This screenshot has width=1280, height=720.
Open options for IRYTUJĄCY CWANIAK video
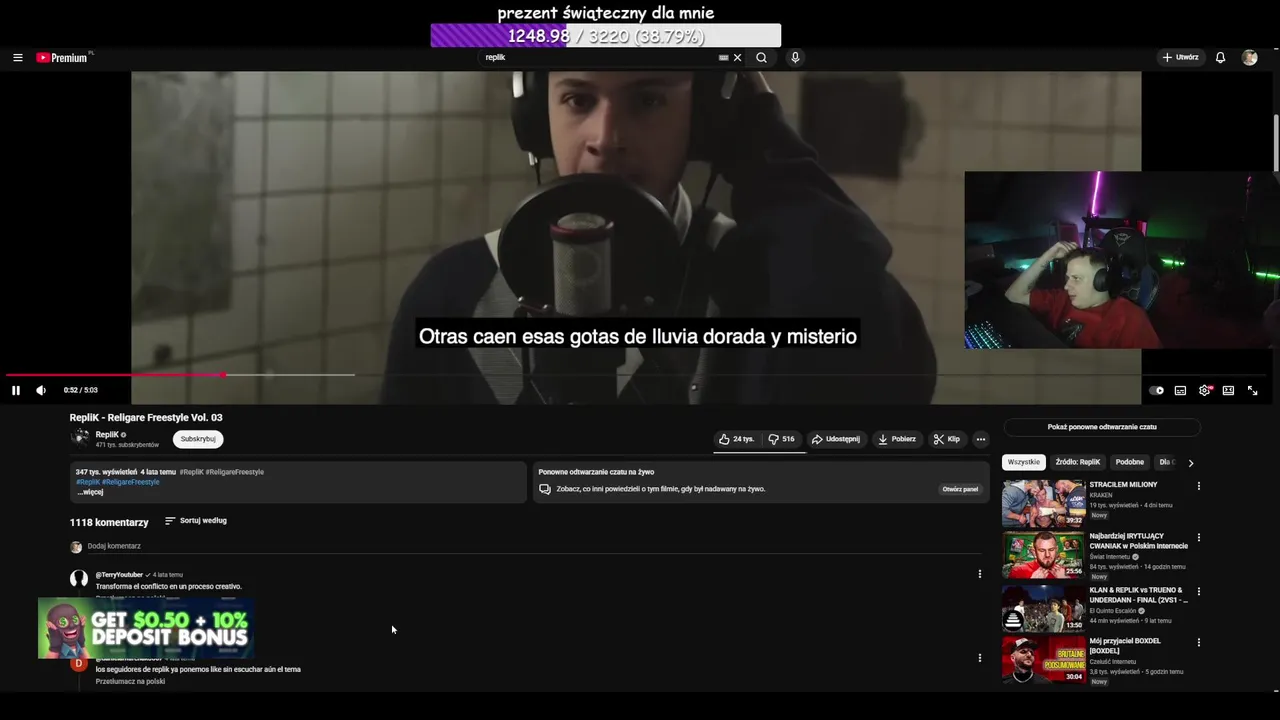[1199, 538]
